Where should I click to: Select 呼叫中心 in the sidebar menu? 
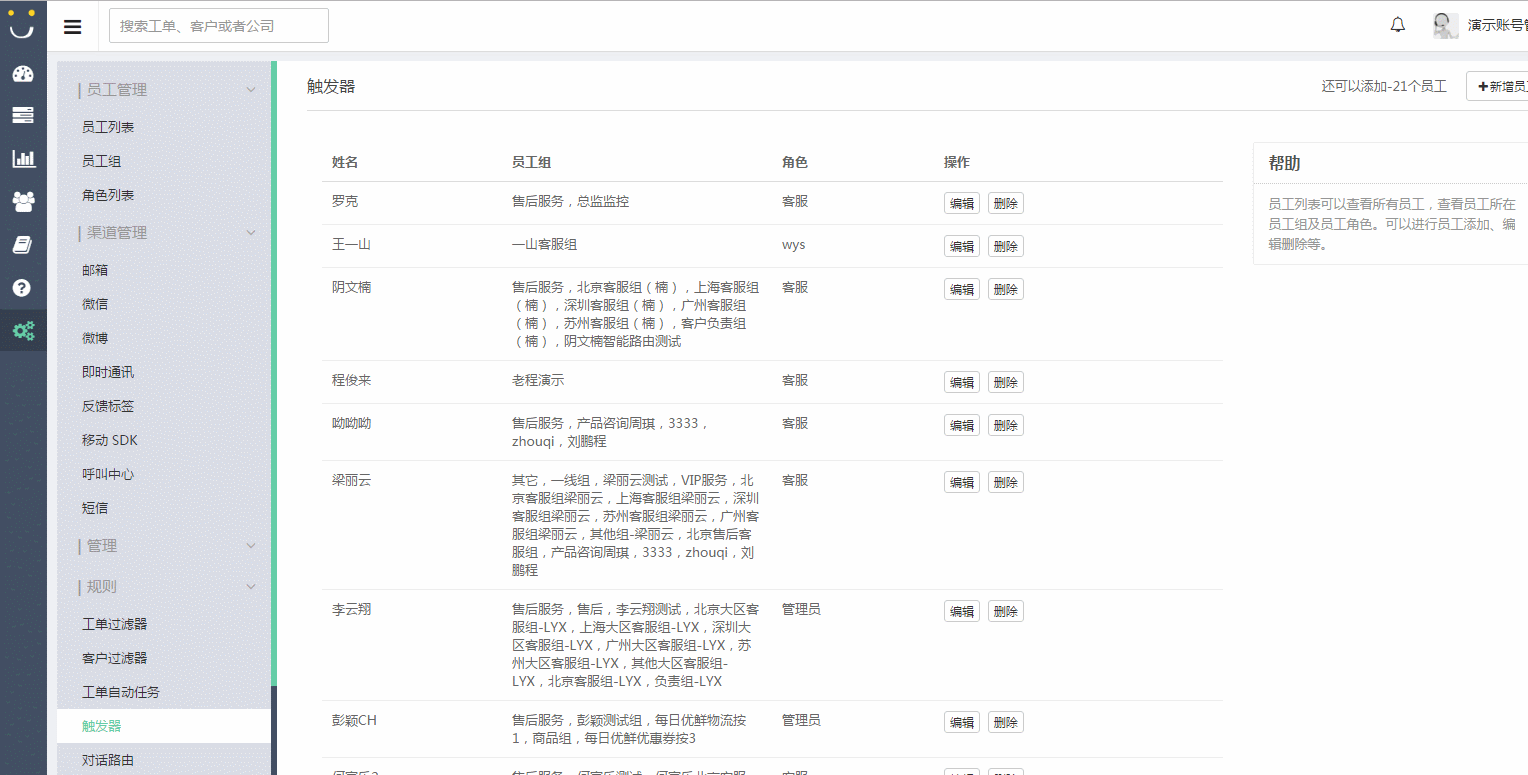tap(108, 474)
